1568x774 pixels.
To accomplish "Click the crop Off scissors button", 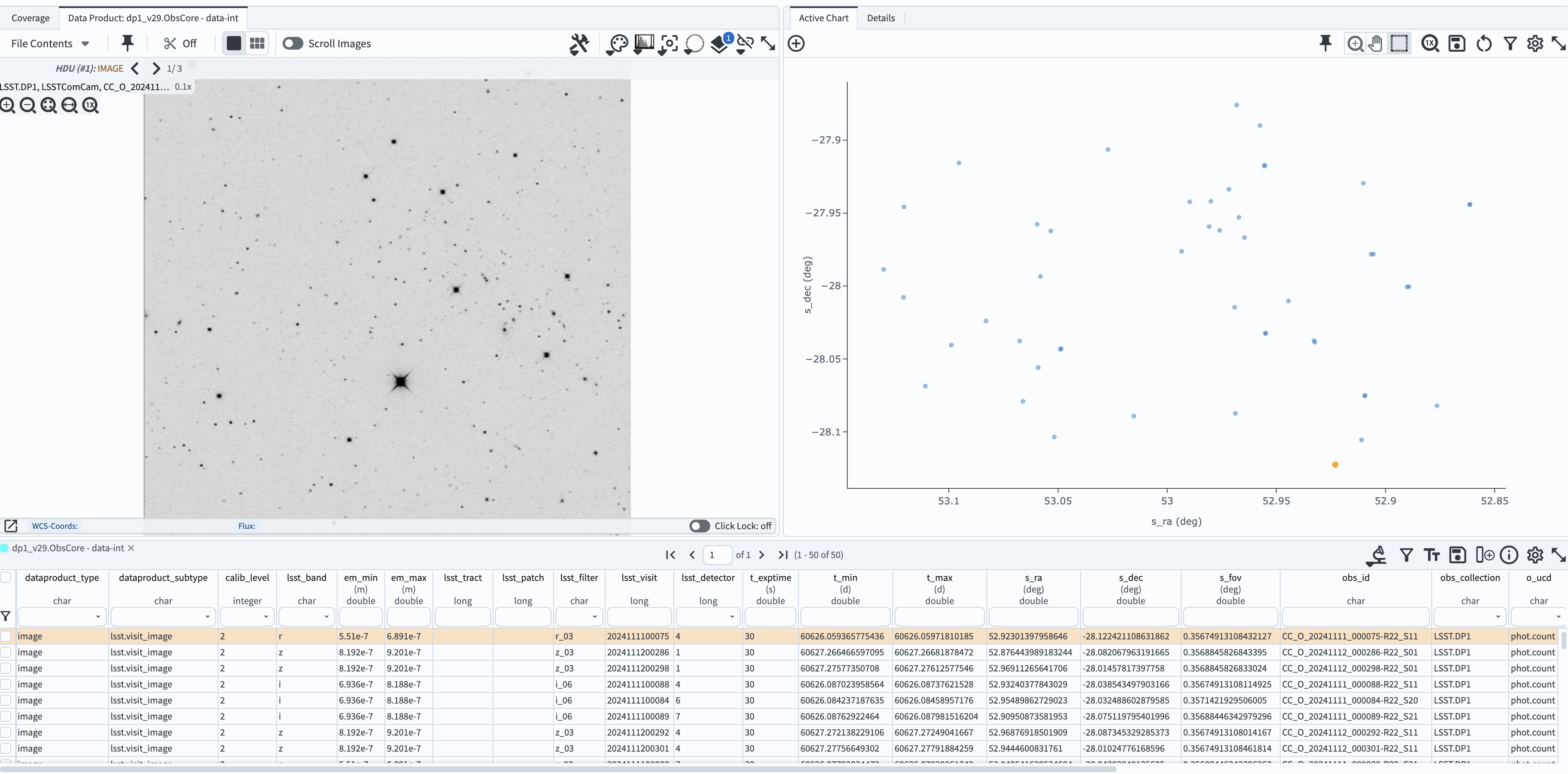I will pyautogui.click(x=180, y=44).
